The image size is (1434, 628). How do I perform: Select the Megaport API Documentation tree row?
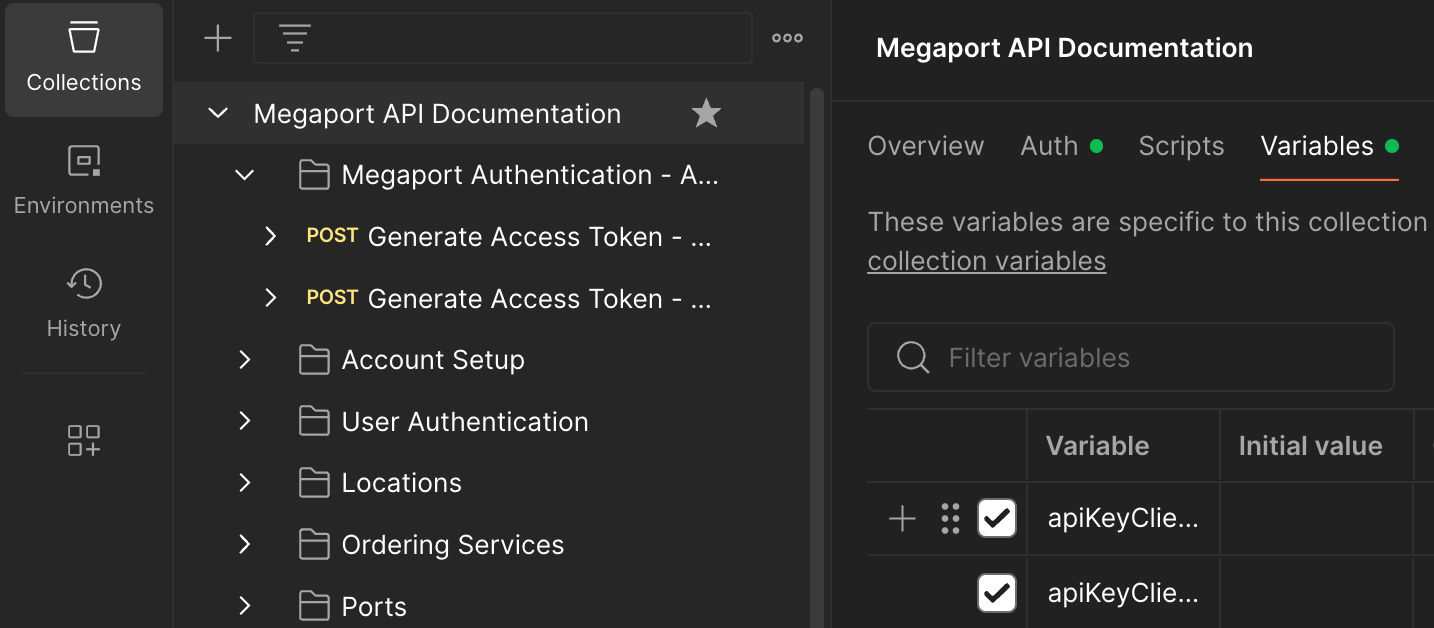(489, 114)
